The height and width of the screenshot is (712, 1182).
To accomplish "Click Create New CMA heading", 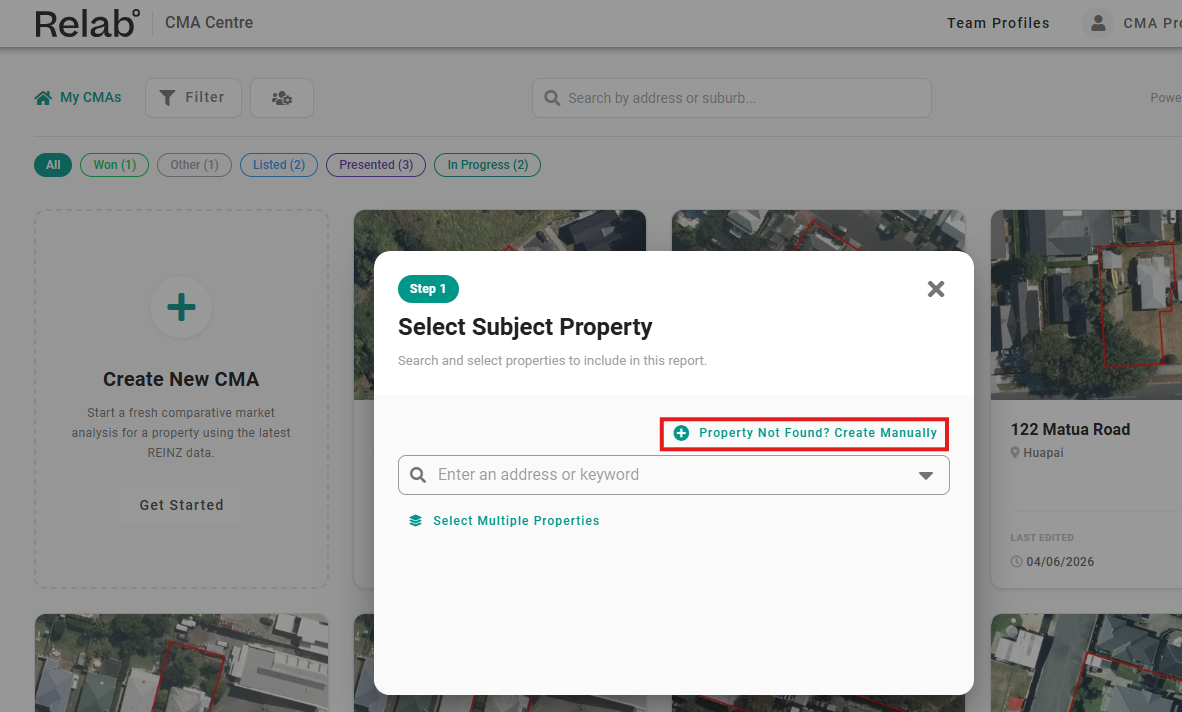I will coord(181,379).
